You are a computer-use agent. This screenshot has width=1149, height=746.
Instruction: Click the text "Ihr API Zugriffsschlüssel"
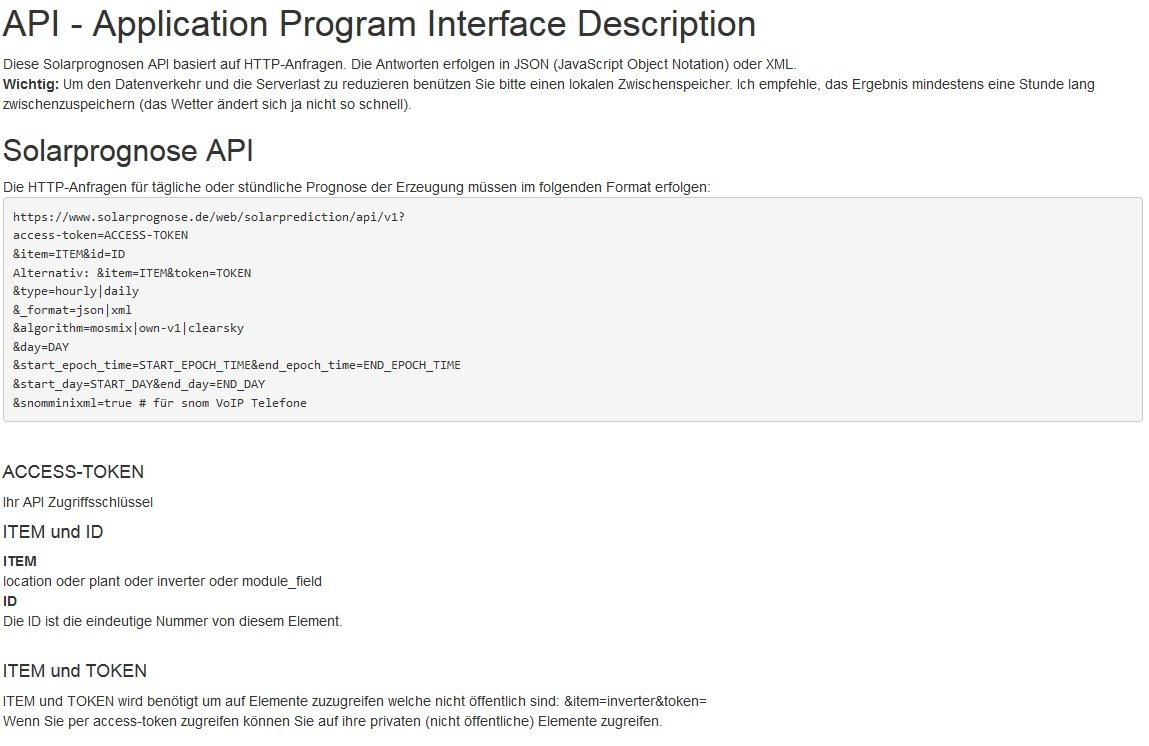point(78,502)
